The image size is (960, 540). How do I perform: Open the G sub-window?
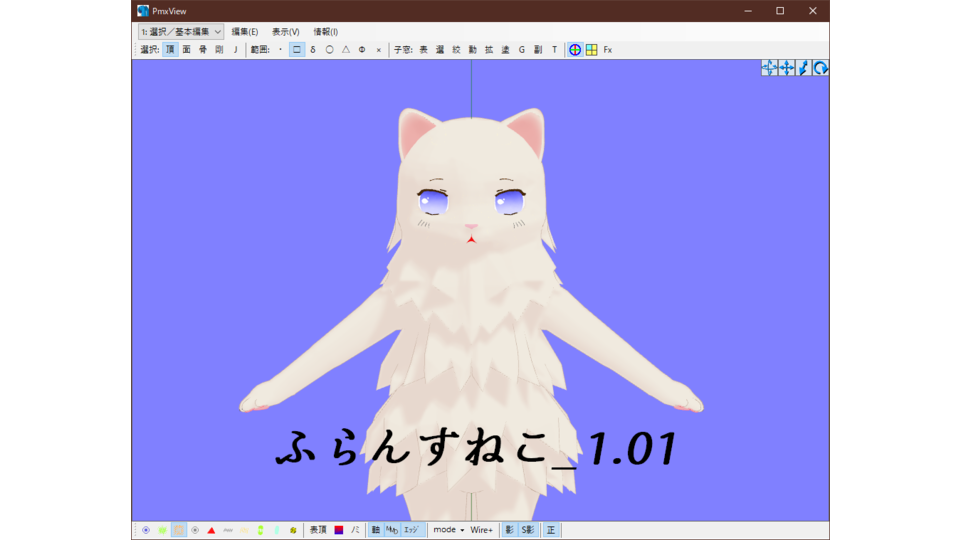coord(522,50)
